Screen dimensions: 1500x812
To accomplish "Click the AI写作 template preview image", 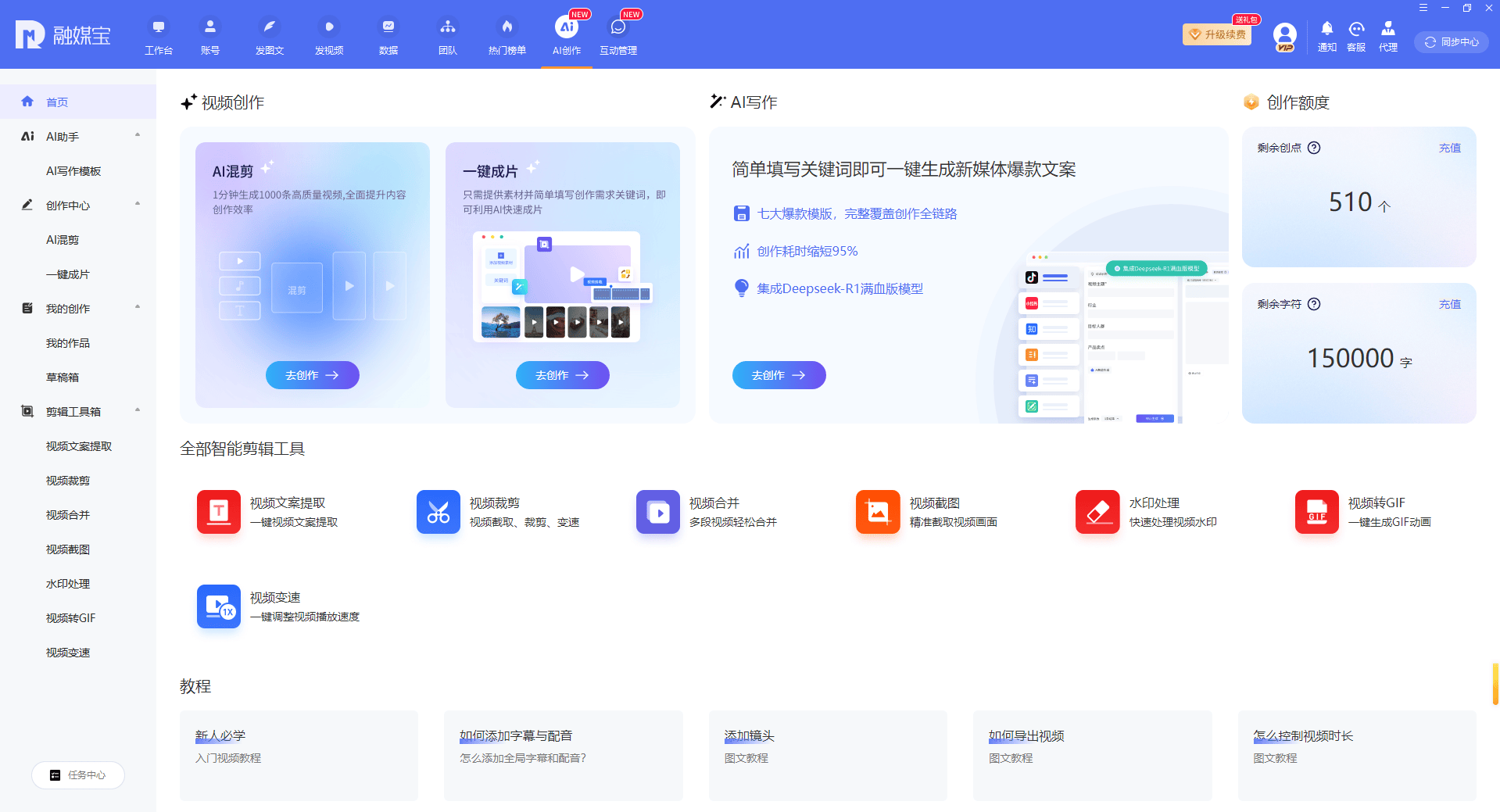I will click(1122, 338).
